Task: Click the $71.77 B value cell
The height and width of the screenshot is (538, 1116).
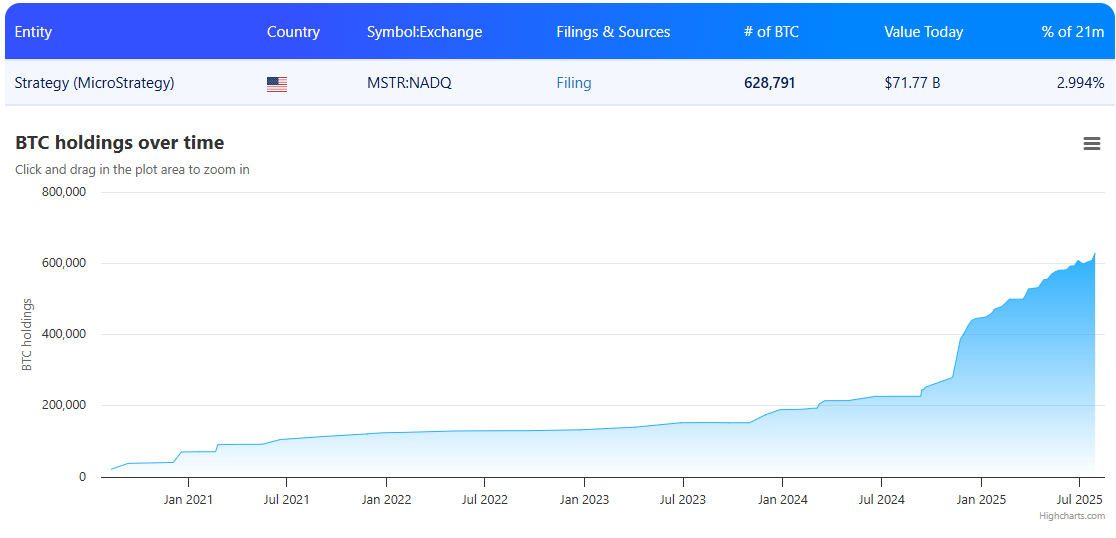Action: [x=912, y=83]
